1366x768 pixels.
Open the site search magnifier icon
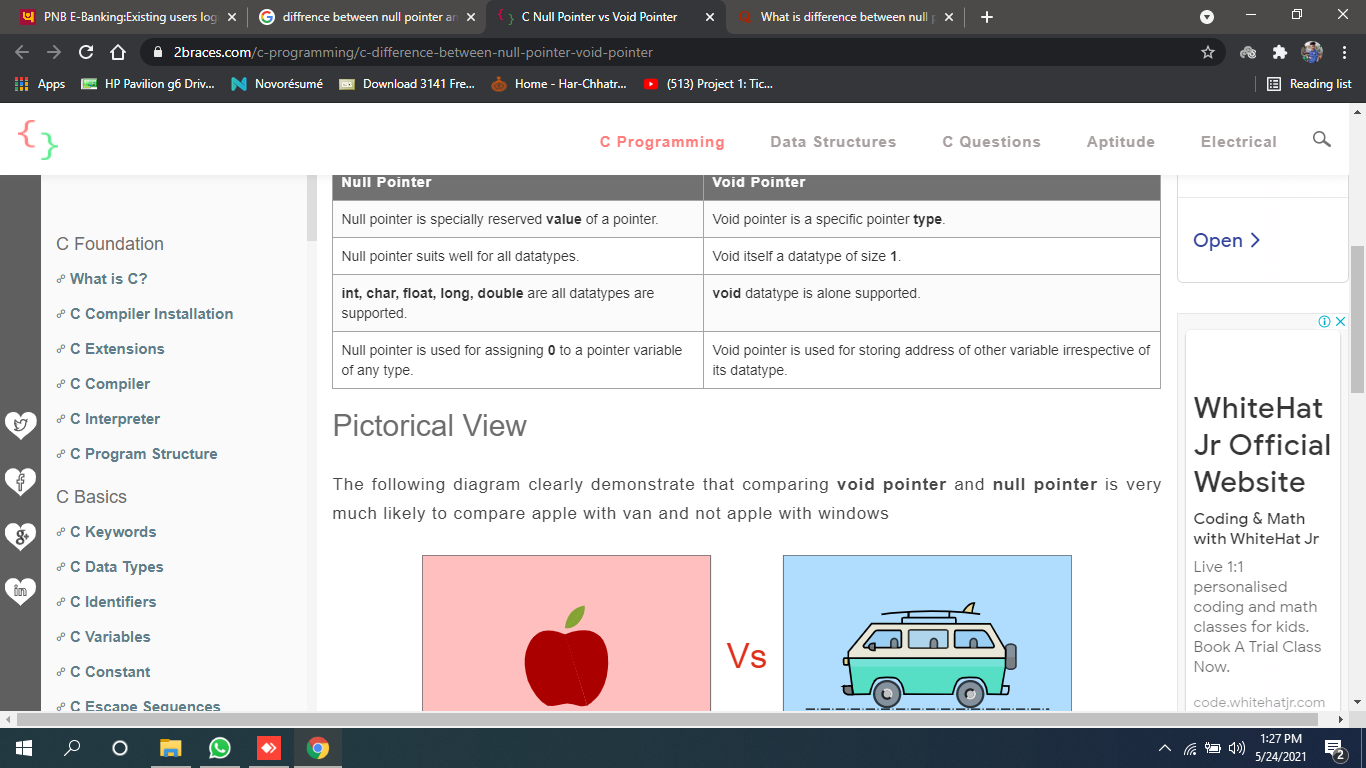pos(1321,140)
